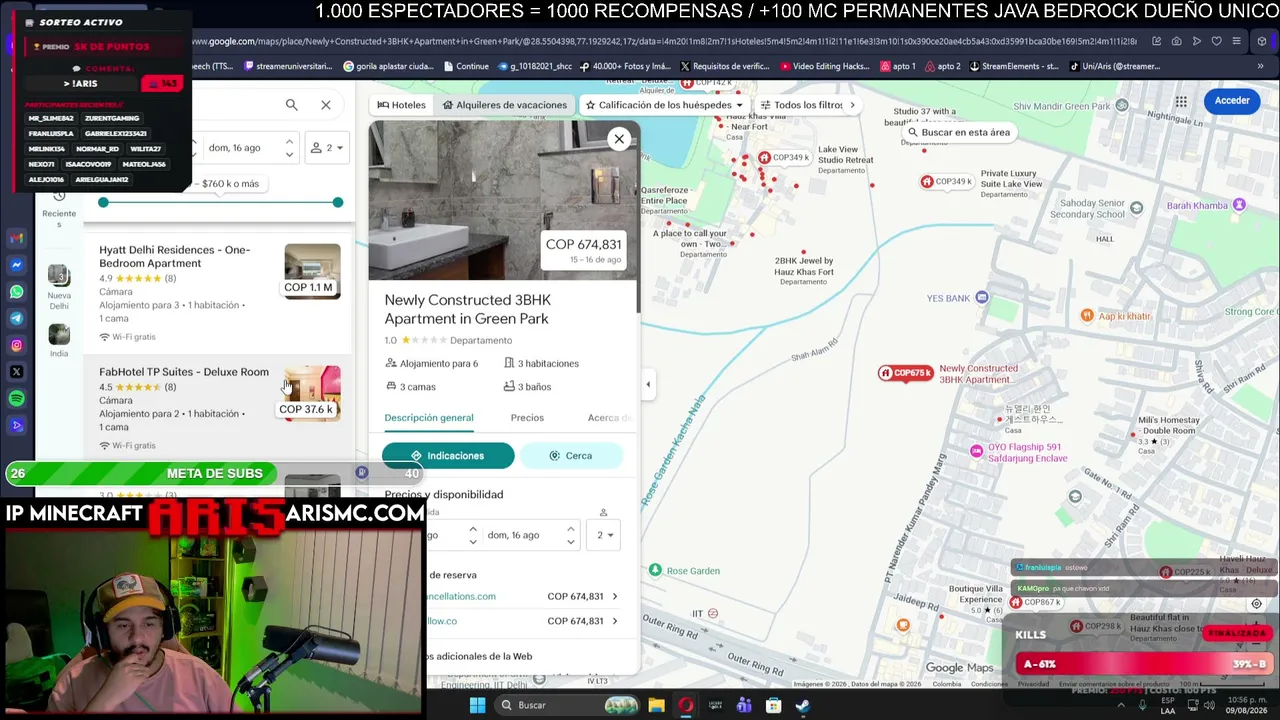Open the 'apto 1' bookmark
Viewport: 1280px width, 720px height.
pyautogui.click(x=897, y=66)
